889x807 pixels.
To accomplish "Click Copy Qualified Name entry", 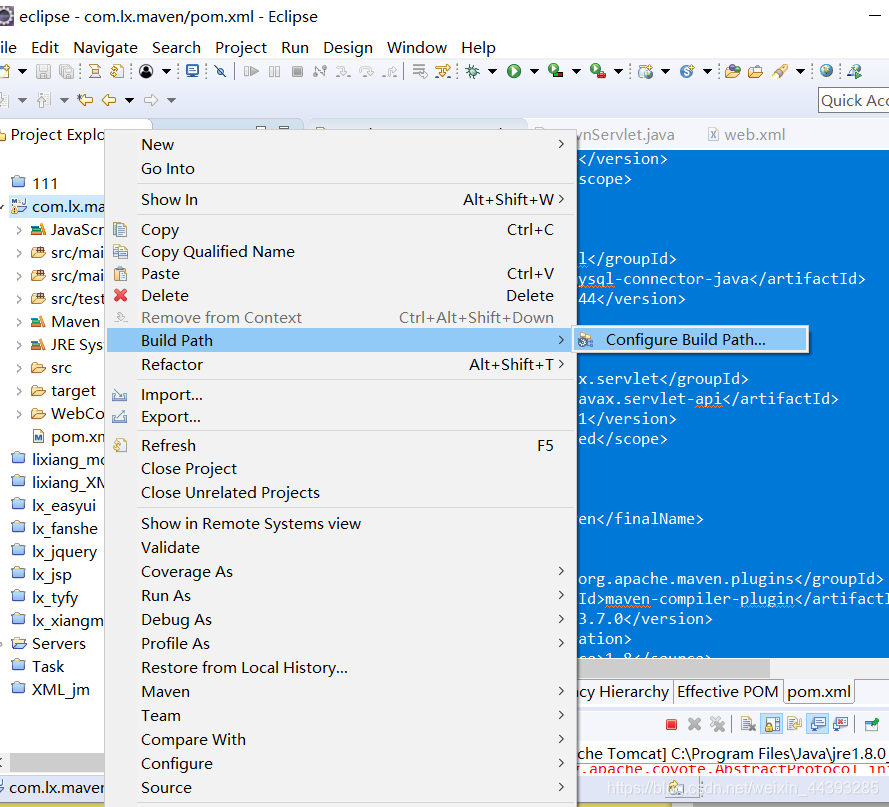I will coord(340,252).
